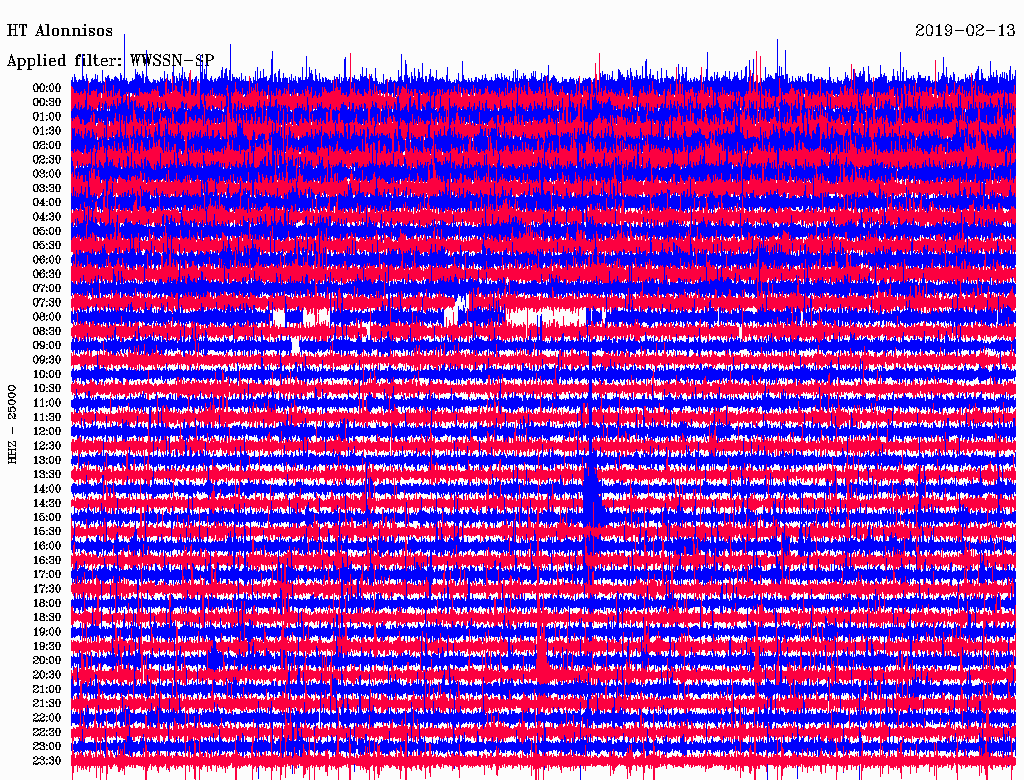Select the 14:30 time row label
This screenshot has height=780, width=1024.
[47, 503]
